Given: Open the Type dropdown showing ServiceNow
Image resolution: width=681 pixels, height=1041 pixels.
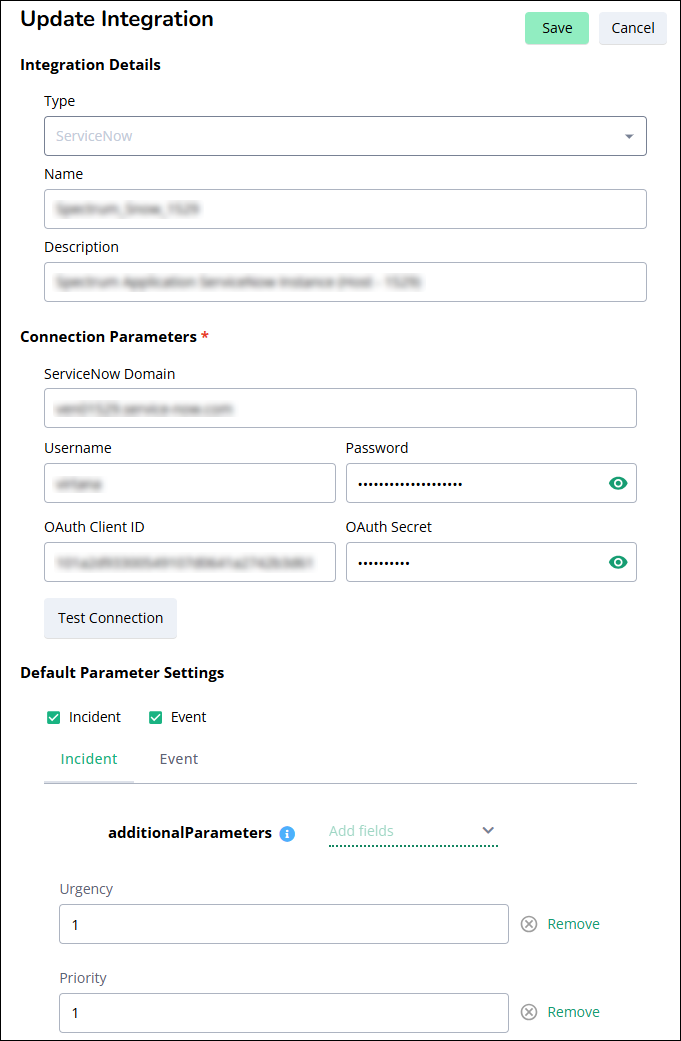Looking at the screenshot, I should 345,136.
